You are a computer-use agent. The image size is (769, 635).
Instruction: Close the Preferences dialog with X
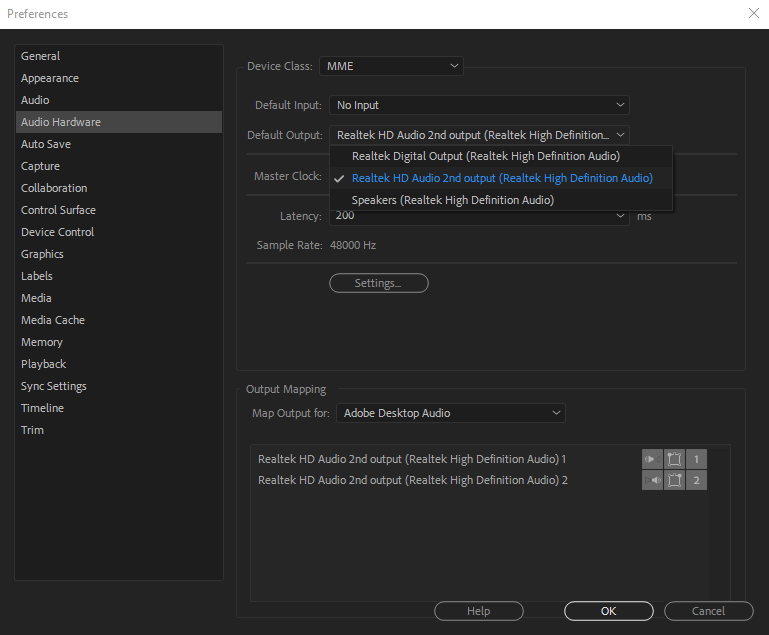pyautogui.click(x=753, y=13)
